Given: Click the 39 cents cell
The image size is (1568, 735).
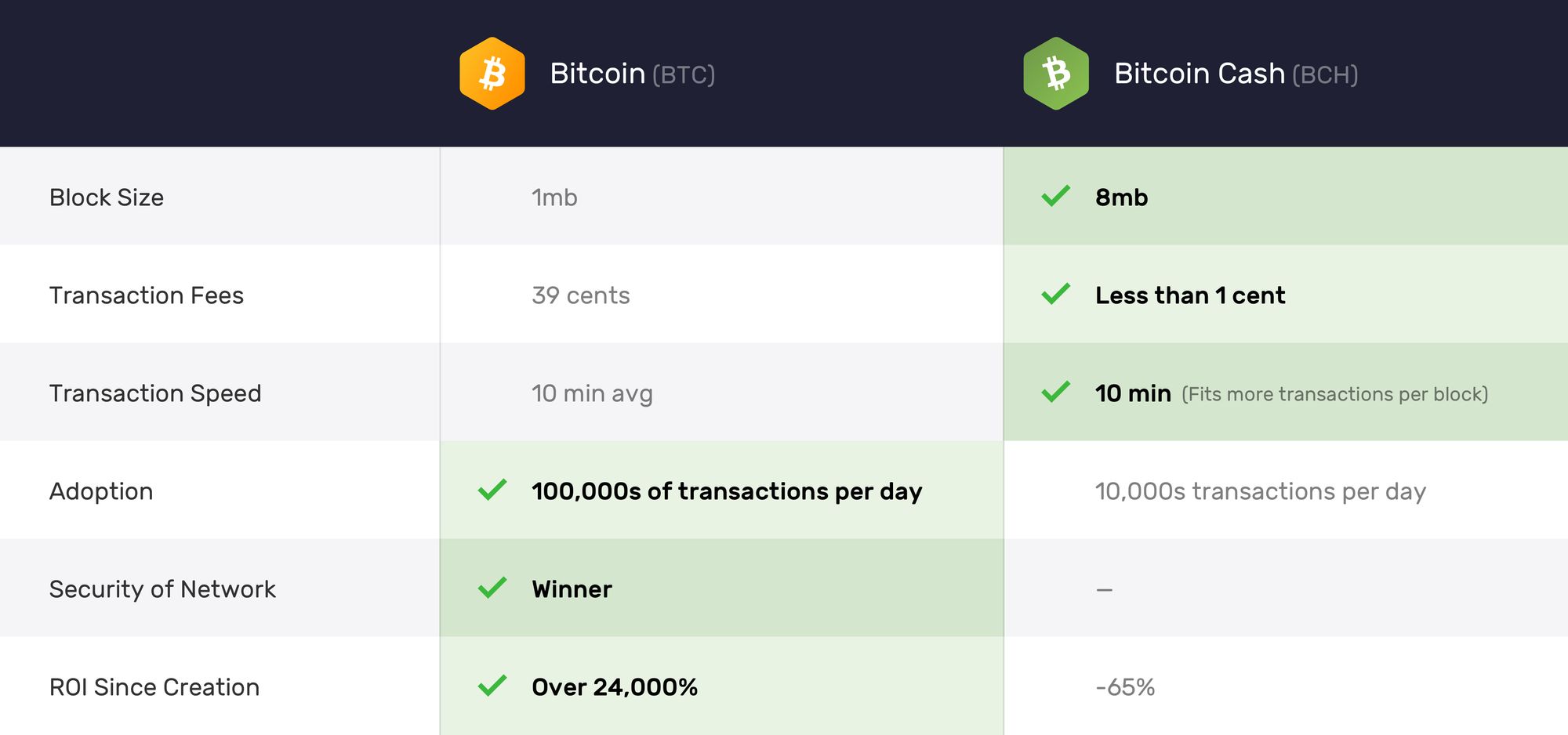Looking at the screenshot, I should click(581, 295).
